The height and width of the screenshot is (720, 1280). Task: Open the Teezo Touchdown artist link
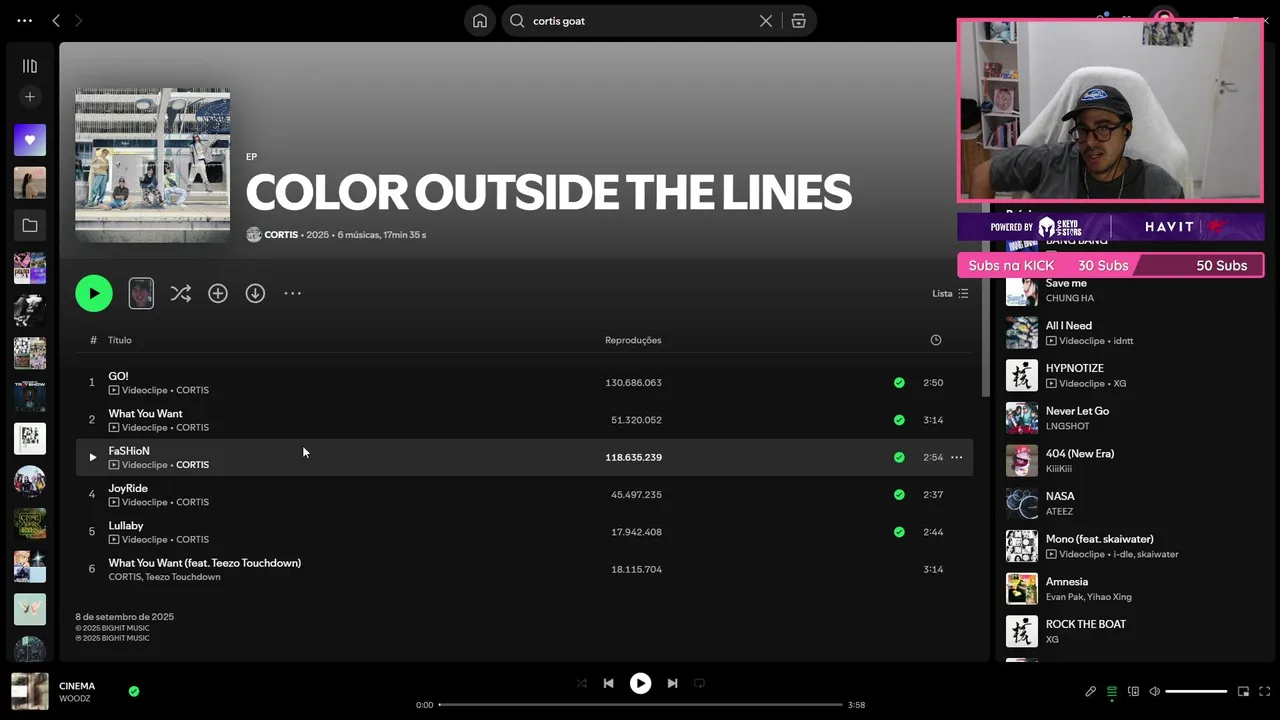(x=183, y=577)
